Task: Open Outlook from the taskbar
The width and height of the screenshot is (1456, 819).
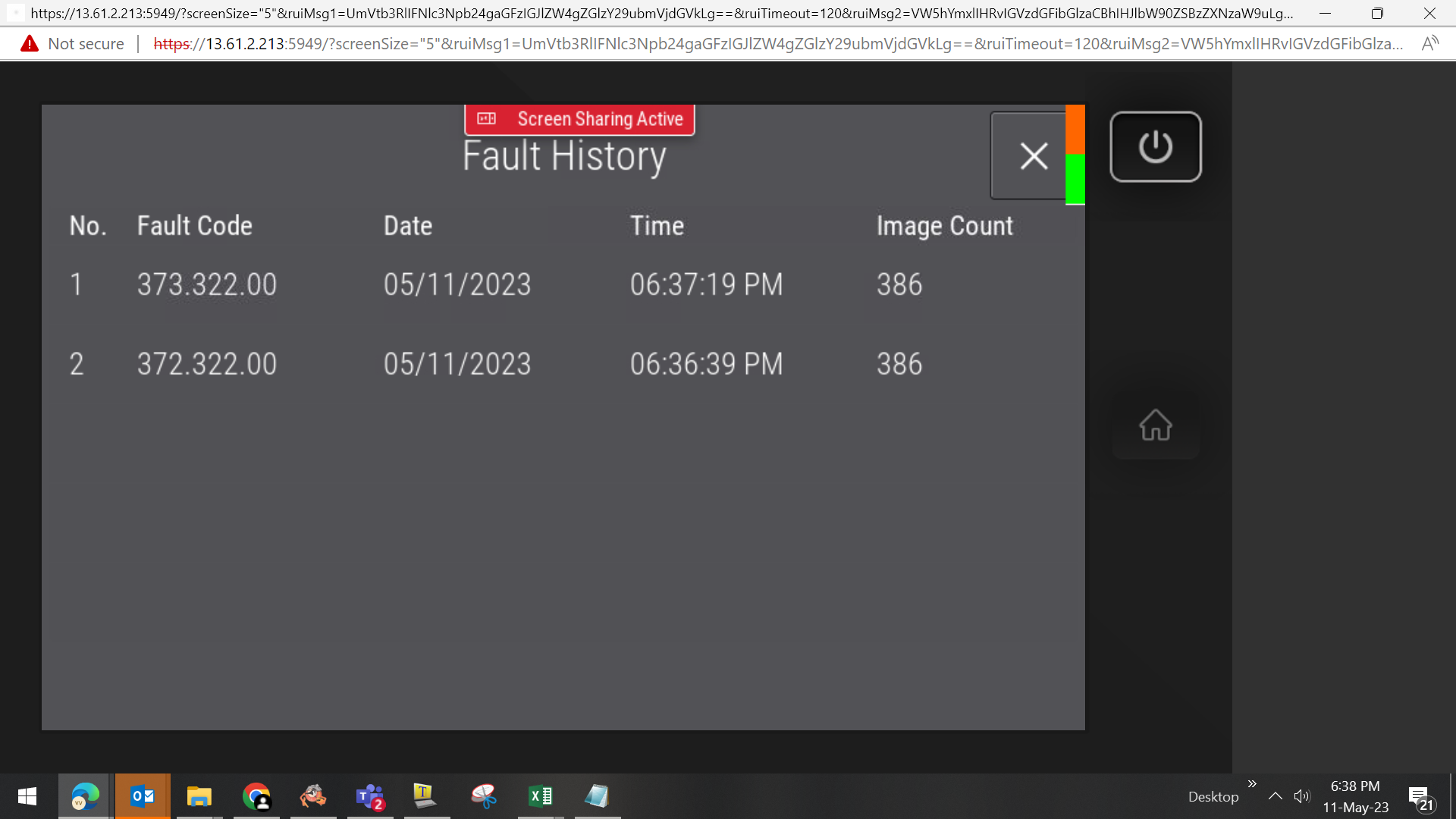Action: [143, 796]
